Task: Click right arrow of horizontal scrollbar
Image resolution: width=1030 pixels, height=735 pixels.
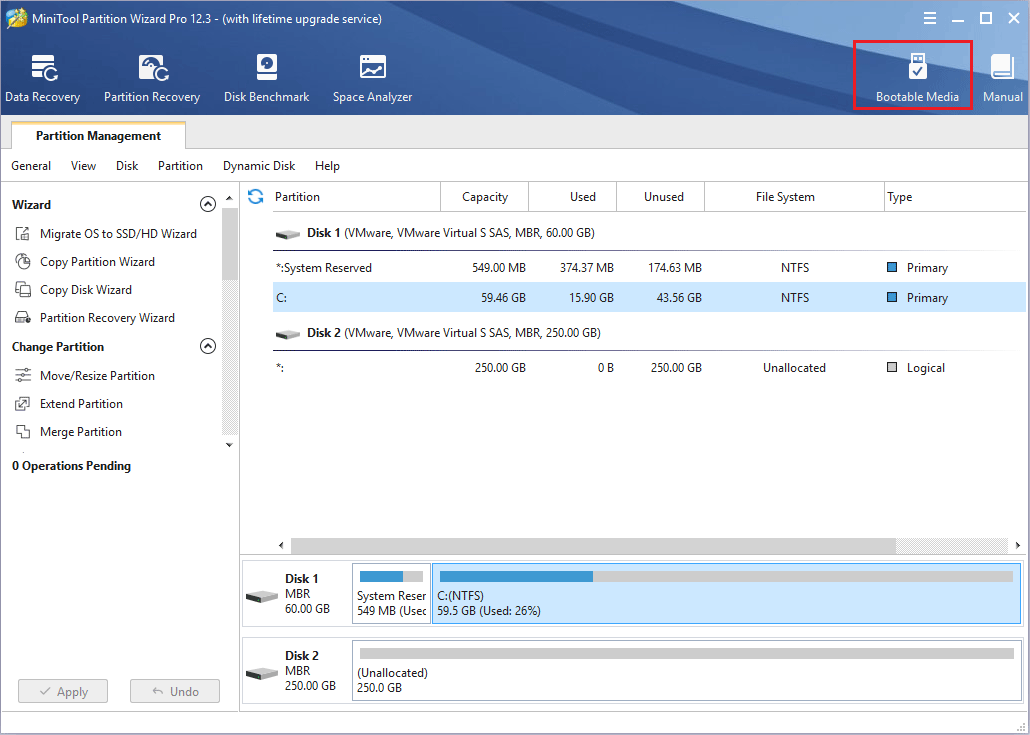Action: 1018,545
